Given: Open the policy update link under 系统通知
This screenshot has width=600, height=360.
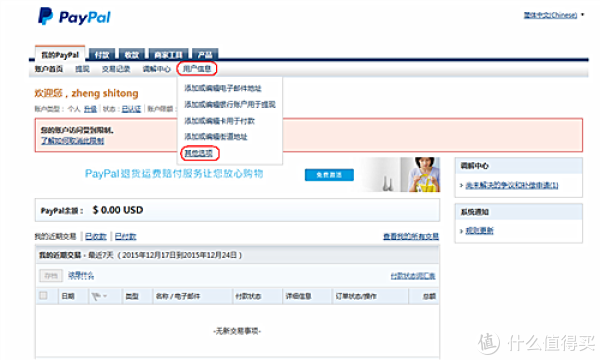Looking at the screenshot, I should [x=479, y=231].
